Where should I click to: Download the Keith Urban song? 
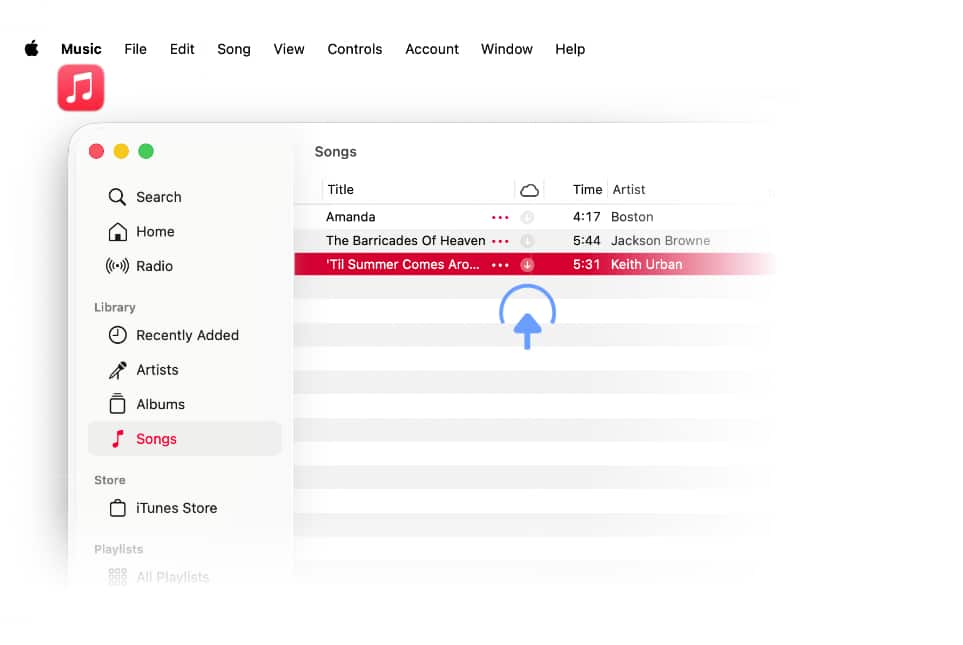point(527,265)
